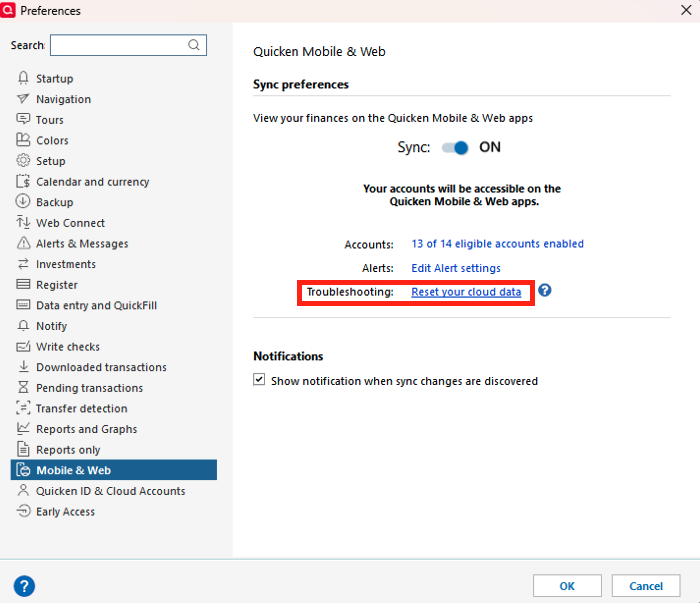Click the Calendar and currency icon
The width and height of the screenshot is (700, 603).
(23, 181)
